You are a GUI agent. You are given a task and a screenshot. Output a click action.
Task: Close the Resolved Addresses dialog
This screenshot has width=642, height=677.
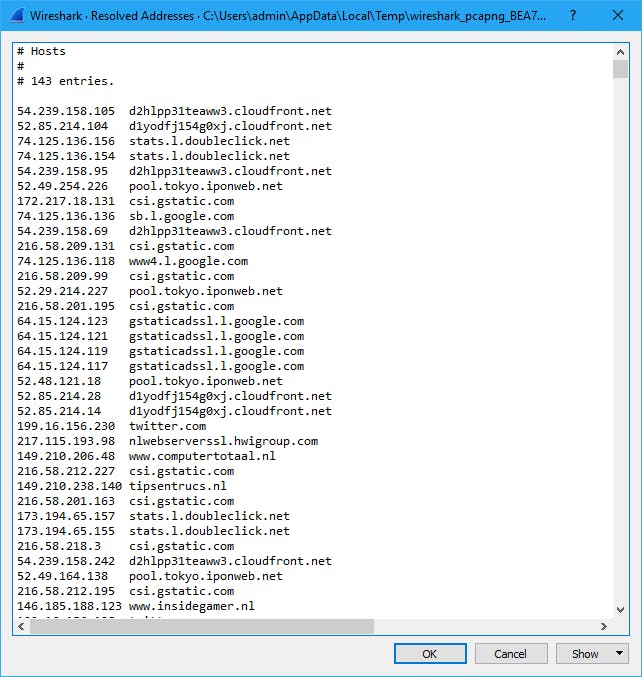(618, 16)
